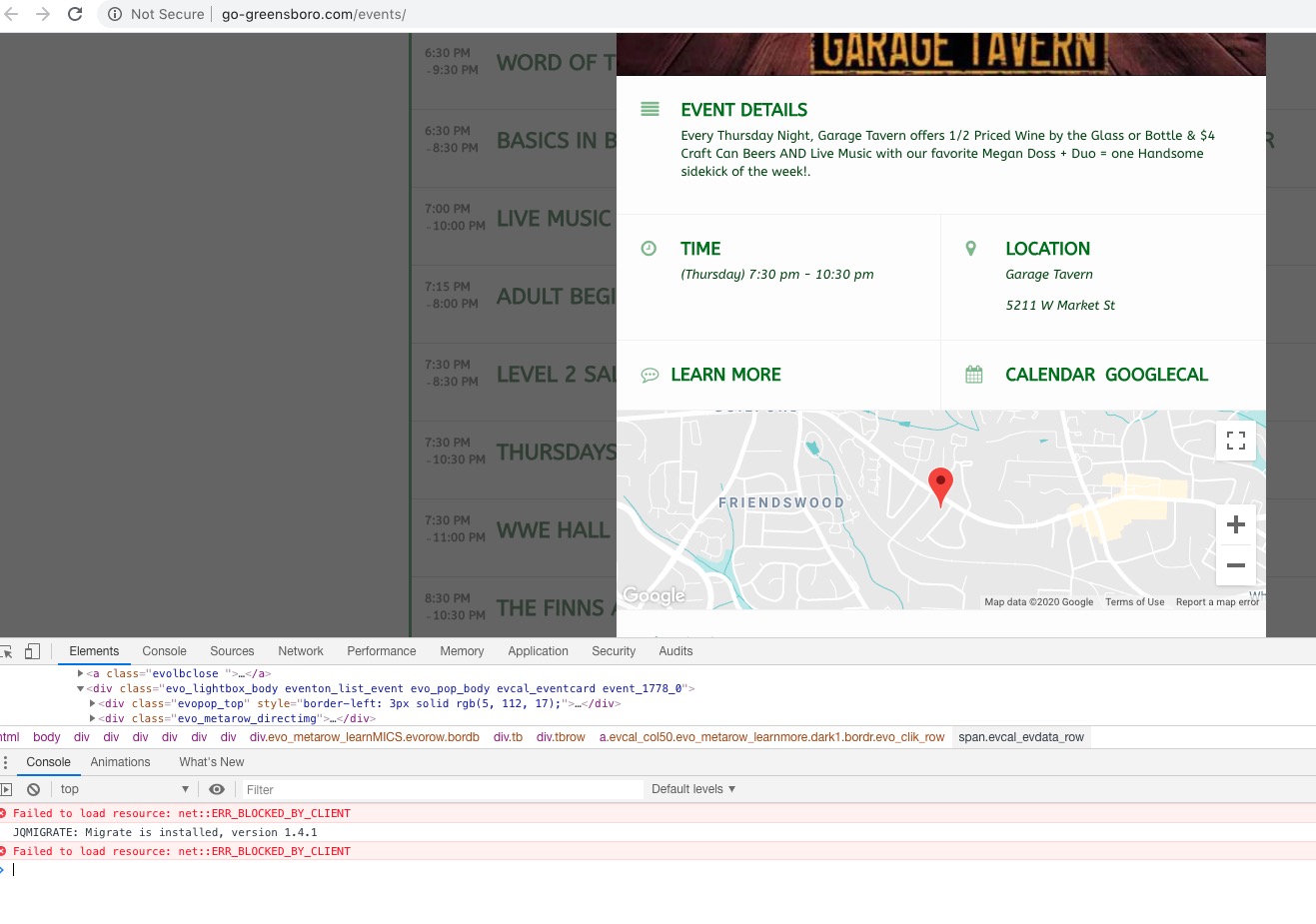Open the Animations drawer tab
This screenshot has width=1316, height=924.
coord(120,762)
